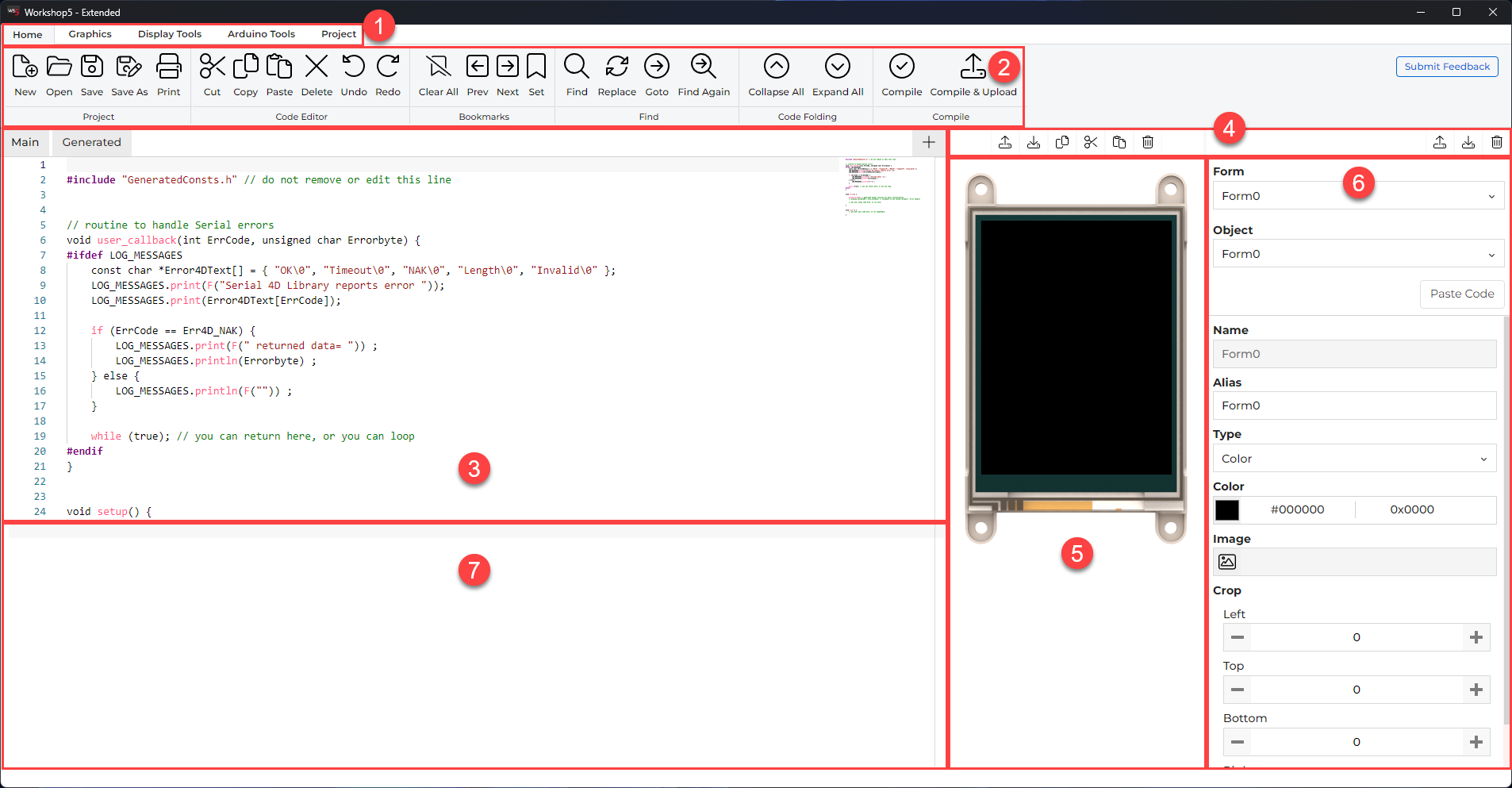Increase the Left crop value
Image resolution: width=1512 pixels, height=788 pixels.
tap(1476, 637)
